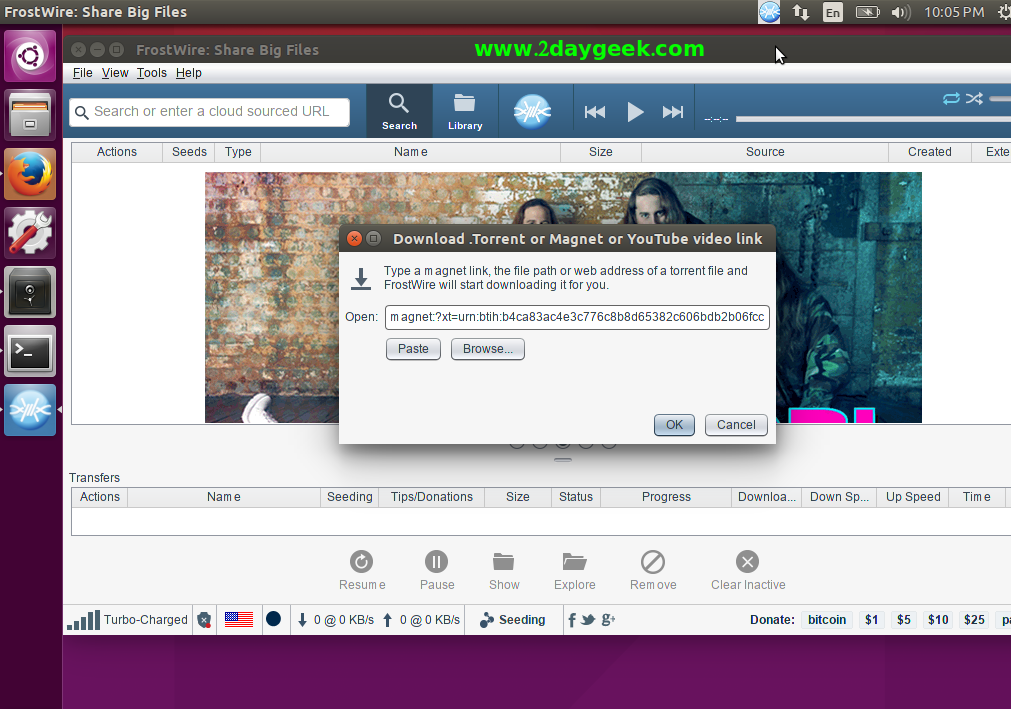Sort transfers by Up Speed column
This screenshot has width=1011, height=709.
913,497
